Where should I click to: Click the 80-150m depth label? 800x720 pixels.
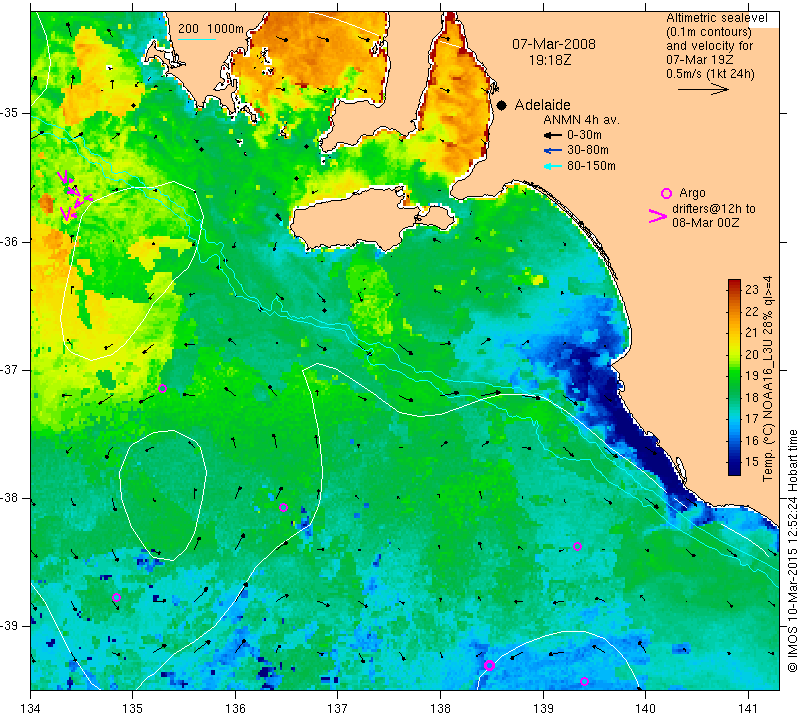(x=591, y=166)
